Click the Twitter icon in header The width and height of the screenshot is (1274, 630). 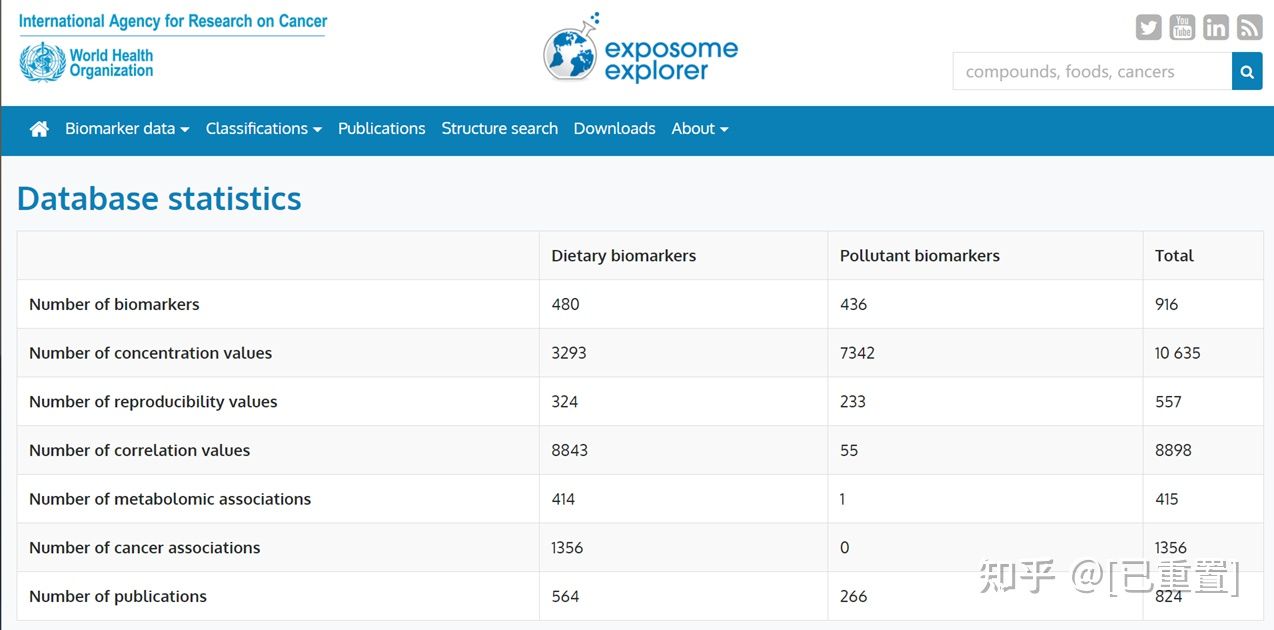(x=1148, y=28)
